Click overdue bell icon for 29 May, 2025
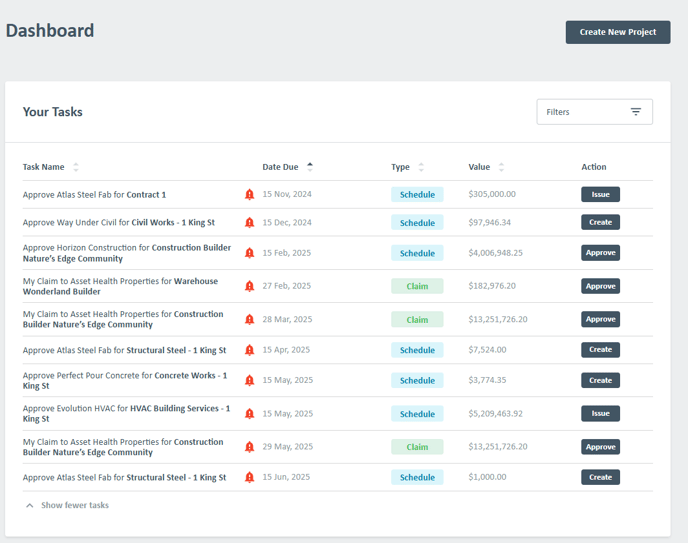This screenshot has height=543, width=688. 249,447
